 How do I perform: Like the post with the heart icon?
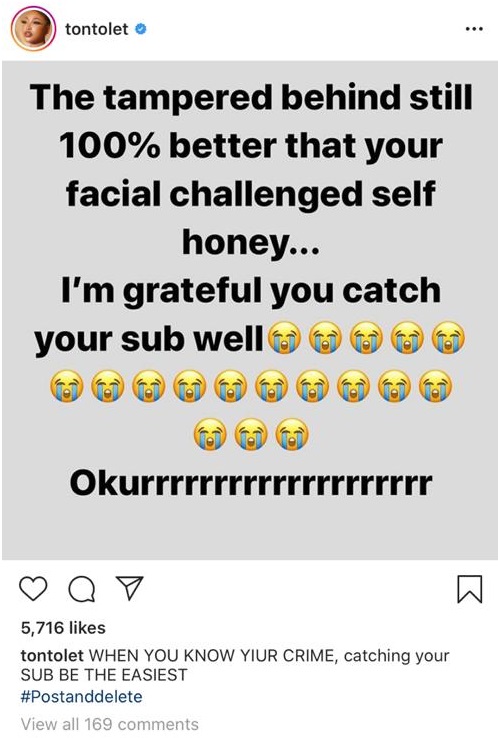(x=33, y=588)
